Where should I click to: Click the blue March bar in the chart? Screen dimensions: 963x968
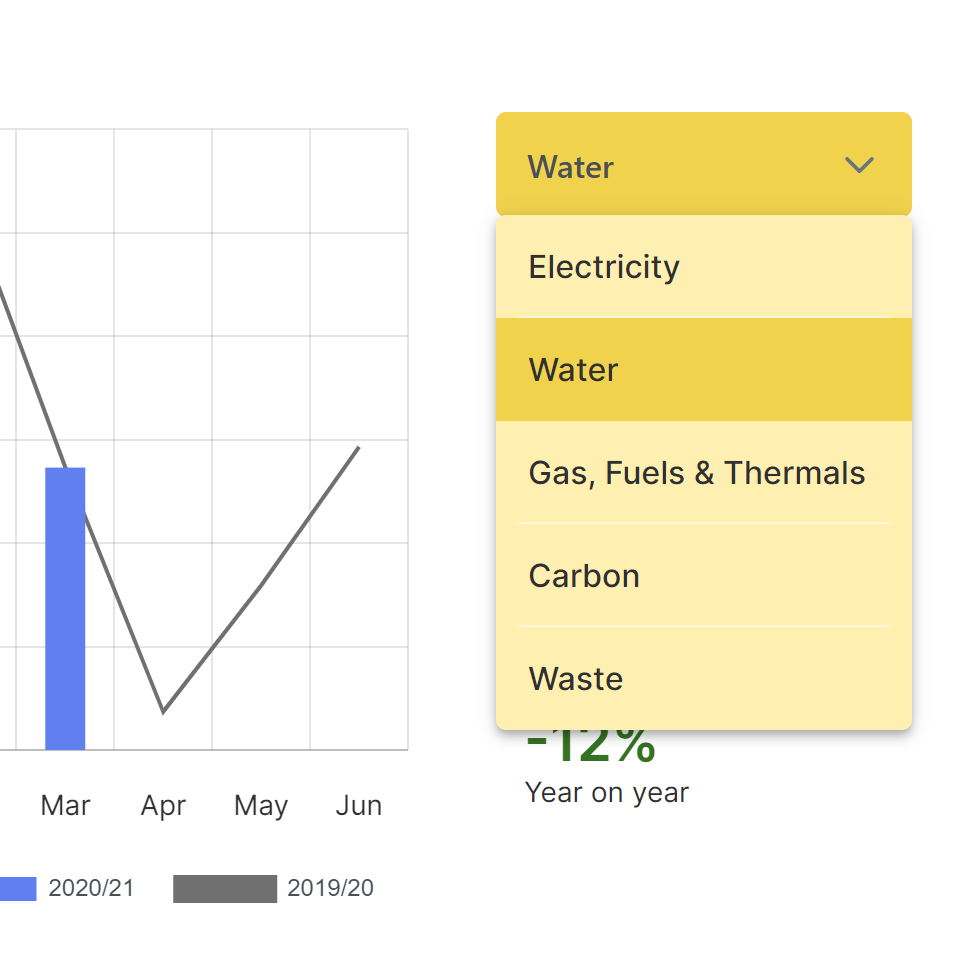65,608
